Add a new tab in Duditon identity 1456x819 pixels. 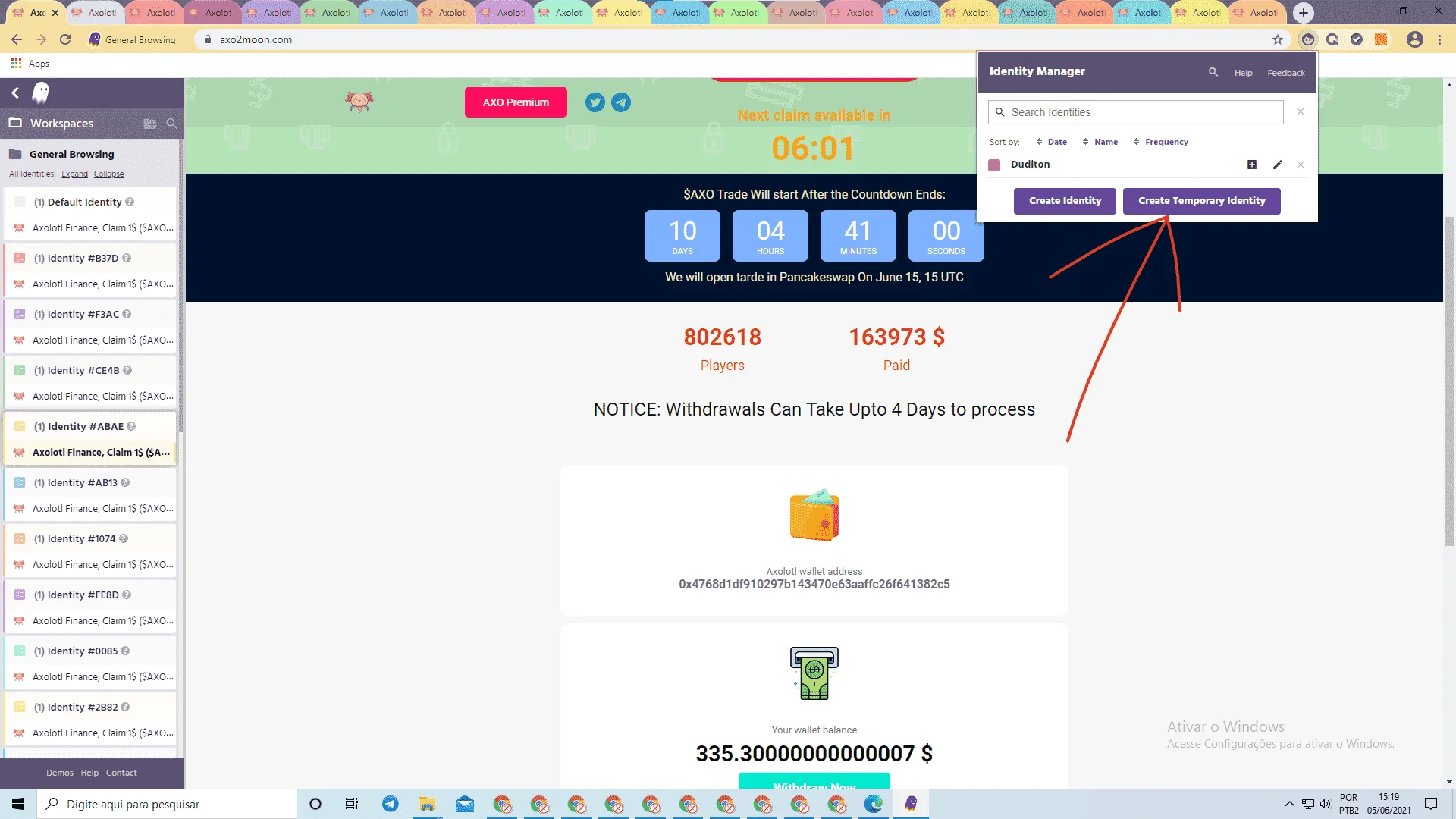pos(1252,165)
